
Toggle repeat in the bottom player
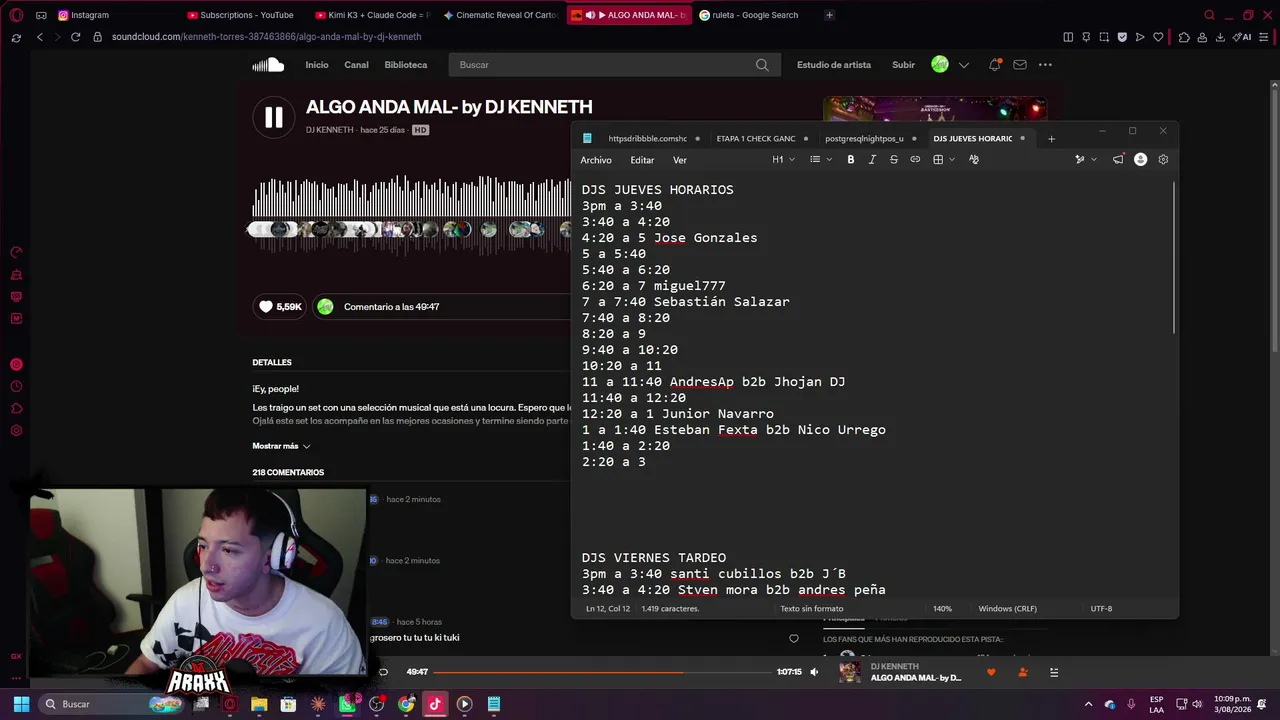[x=383, y=672]
